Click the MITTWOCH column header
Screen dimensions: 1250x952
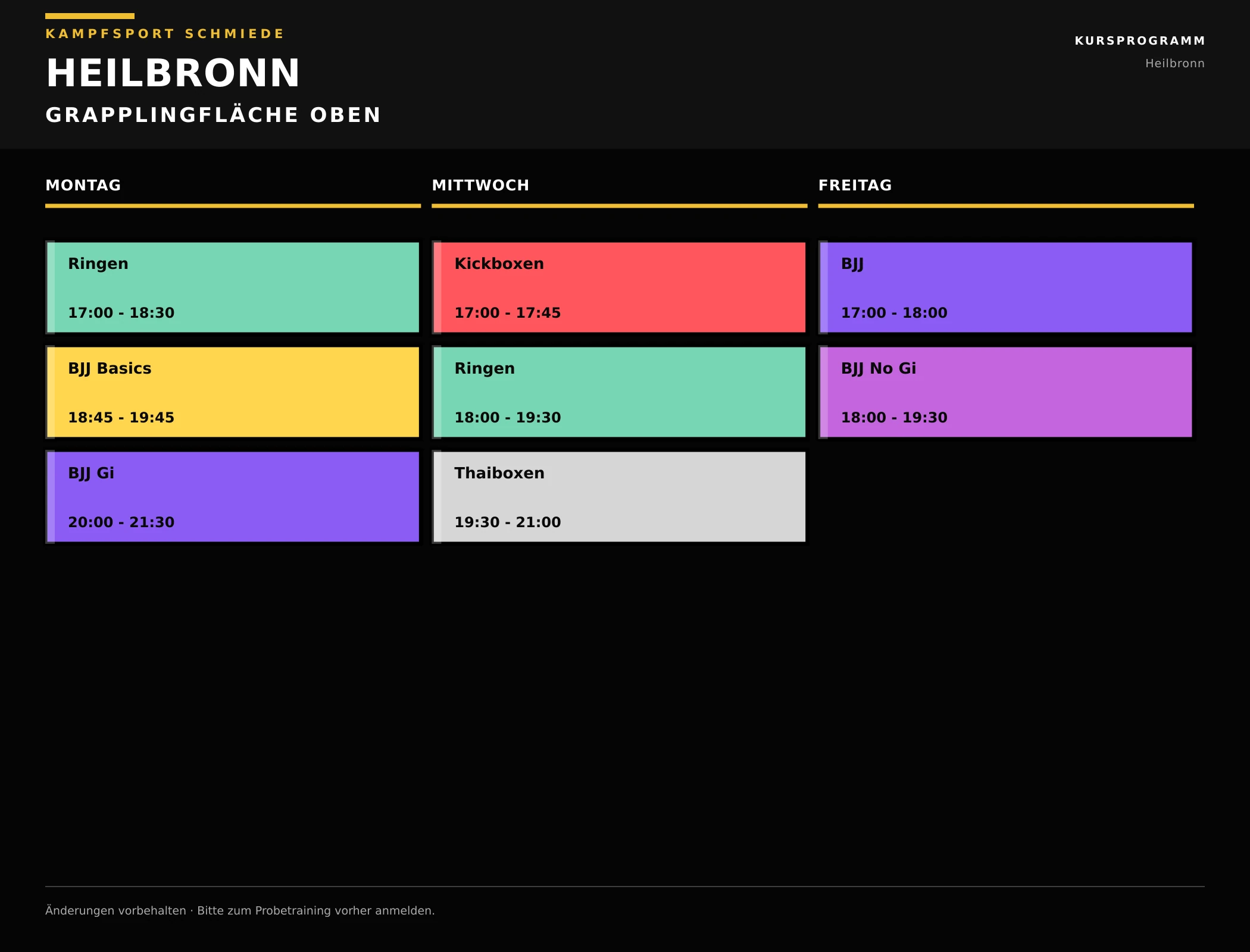tap(480, 186)
